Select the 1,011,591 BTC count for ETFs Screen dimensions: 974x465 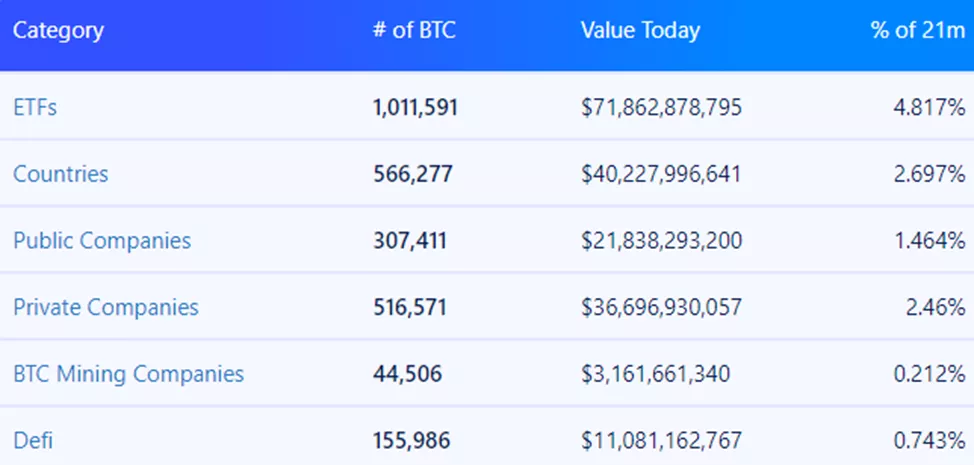point(415,107)
